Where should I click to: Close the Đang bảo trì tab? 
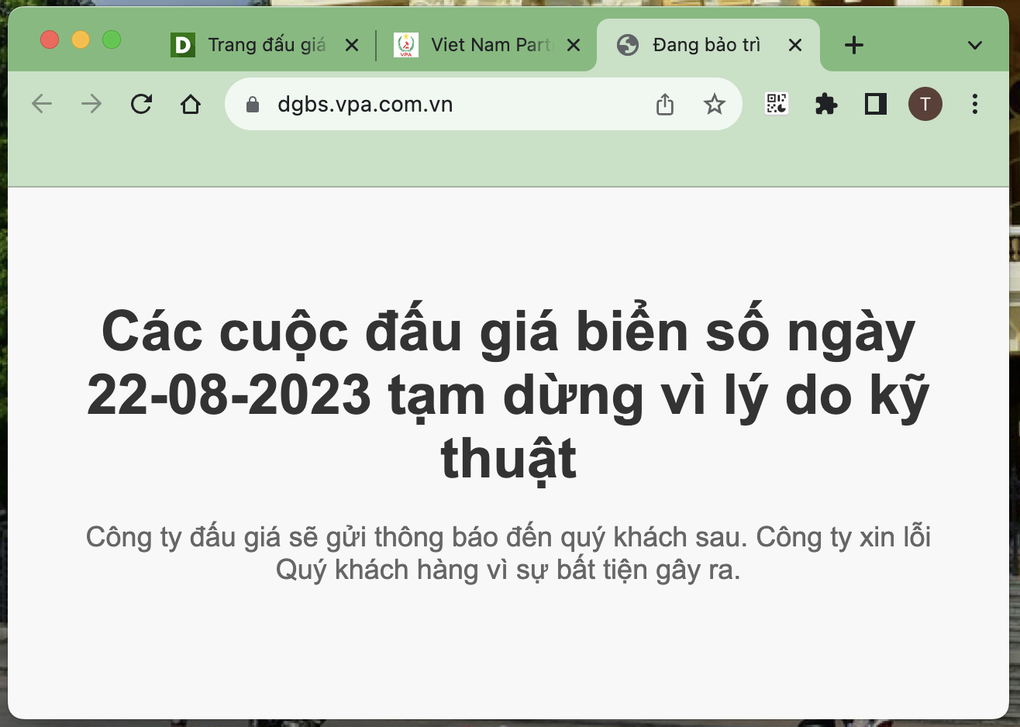pos(795,45)
